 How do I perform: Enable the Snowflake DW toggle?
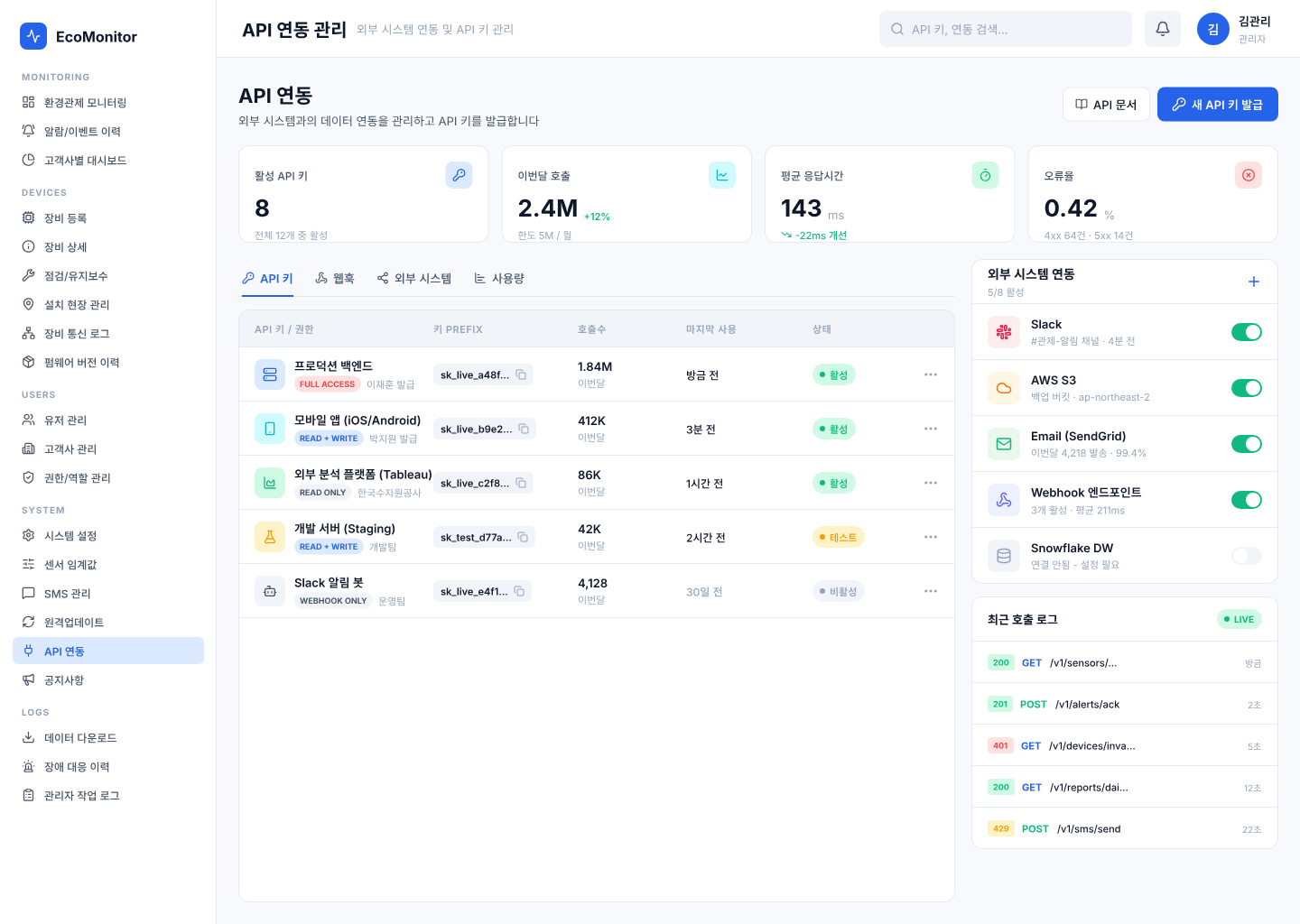(x=1247, y=556)
